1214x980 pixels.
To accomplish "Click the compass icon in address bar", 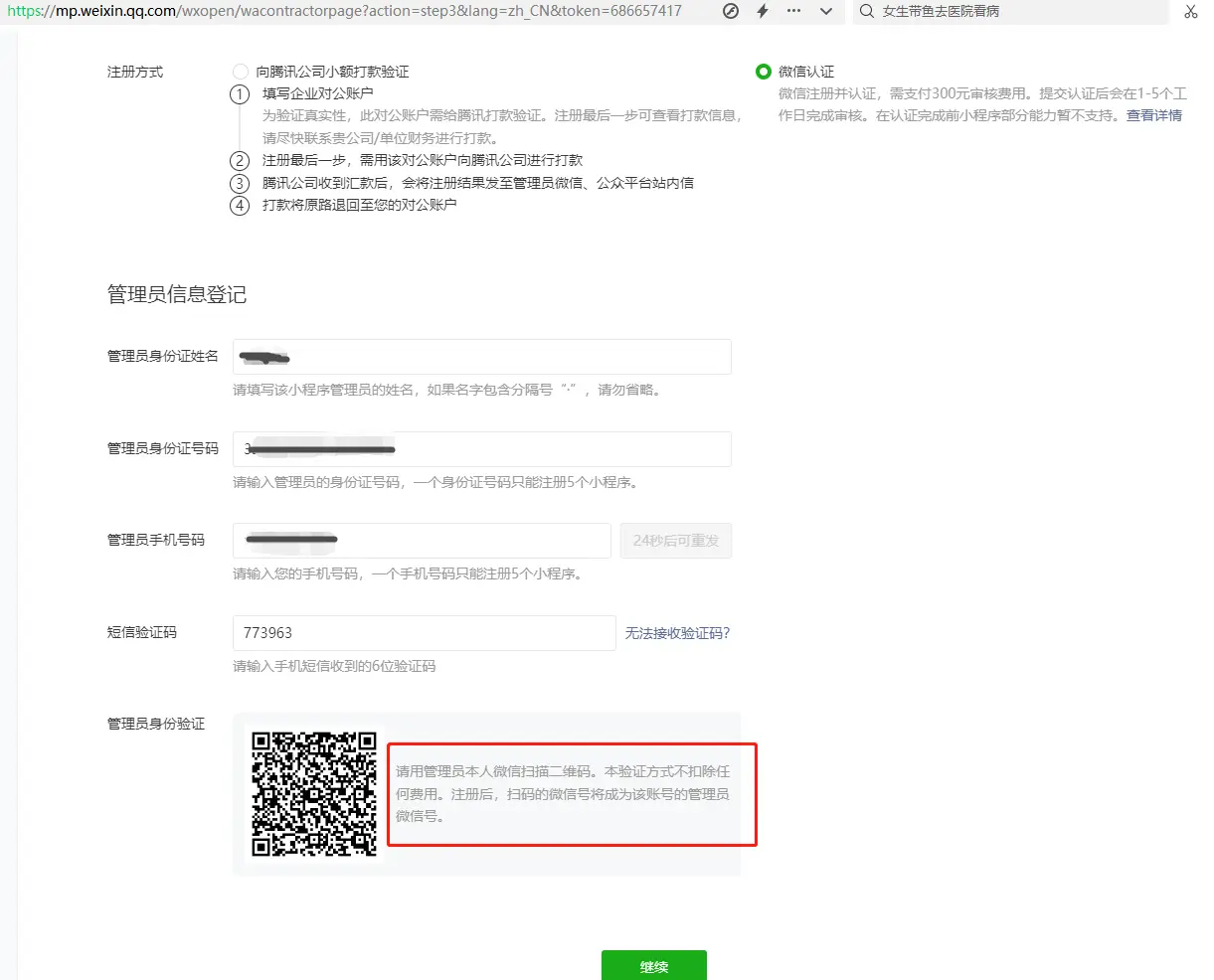I will tap(731, 11).
